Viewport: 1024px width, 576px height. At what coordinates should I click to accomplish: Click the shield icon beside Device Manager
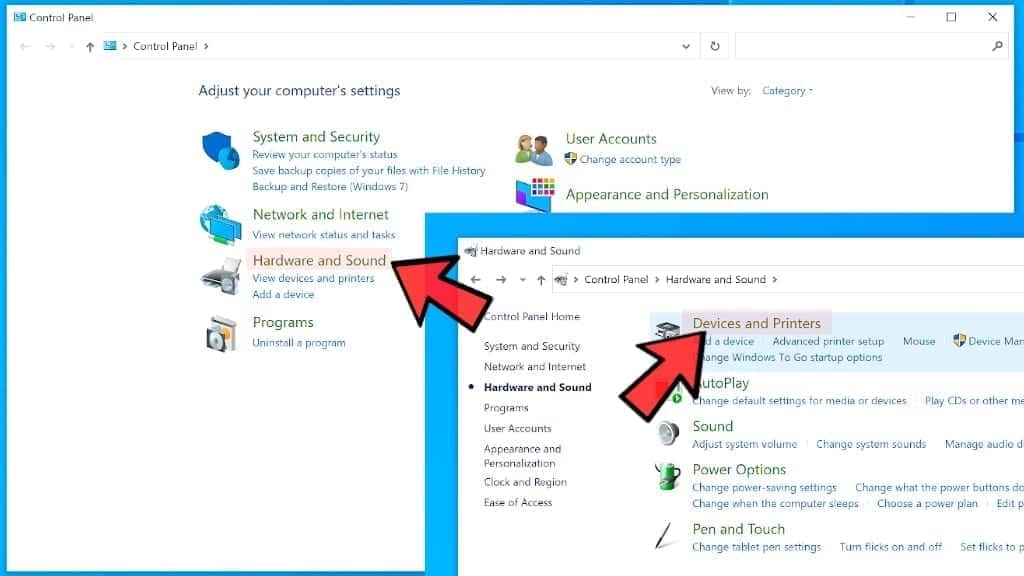959,340
